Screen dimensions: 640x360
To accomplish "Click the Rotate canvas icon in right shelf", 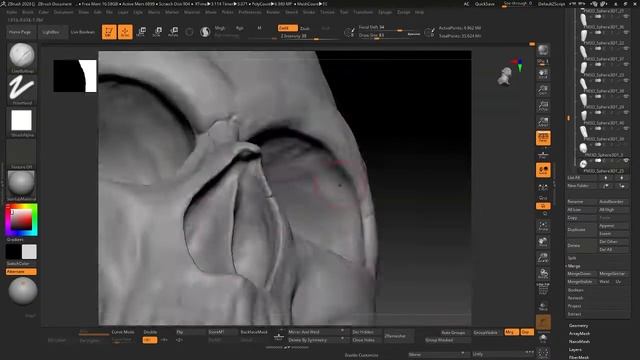I will [543, 274].
